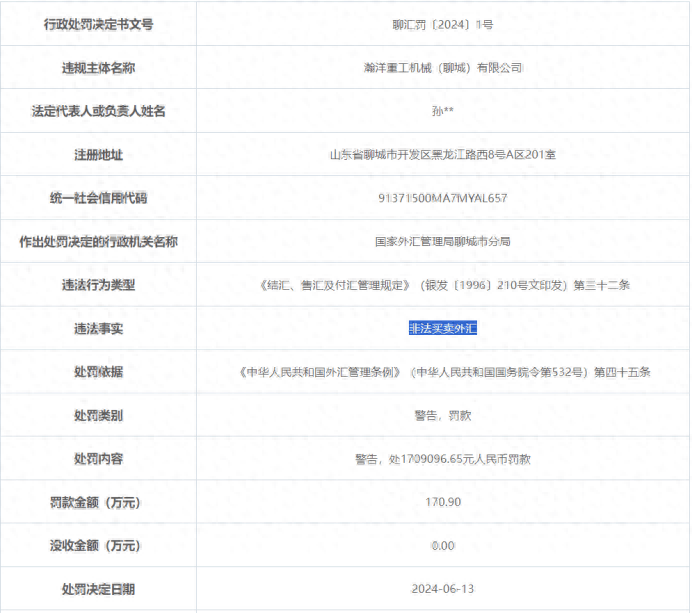Click the penalty category value 警告，罚款

tap(443, 415)
